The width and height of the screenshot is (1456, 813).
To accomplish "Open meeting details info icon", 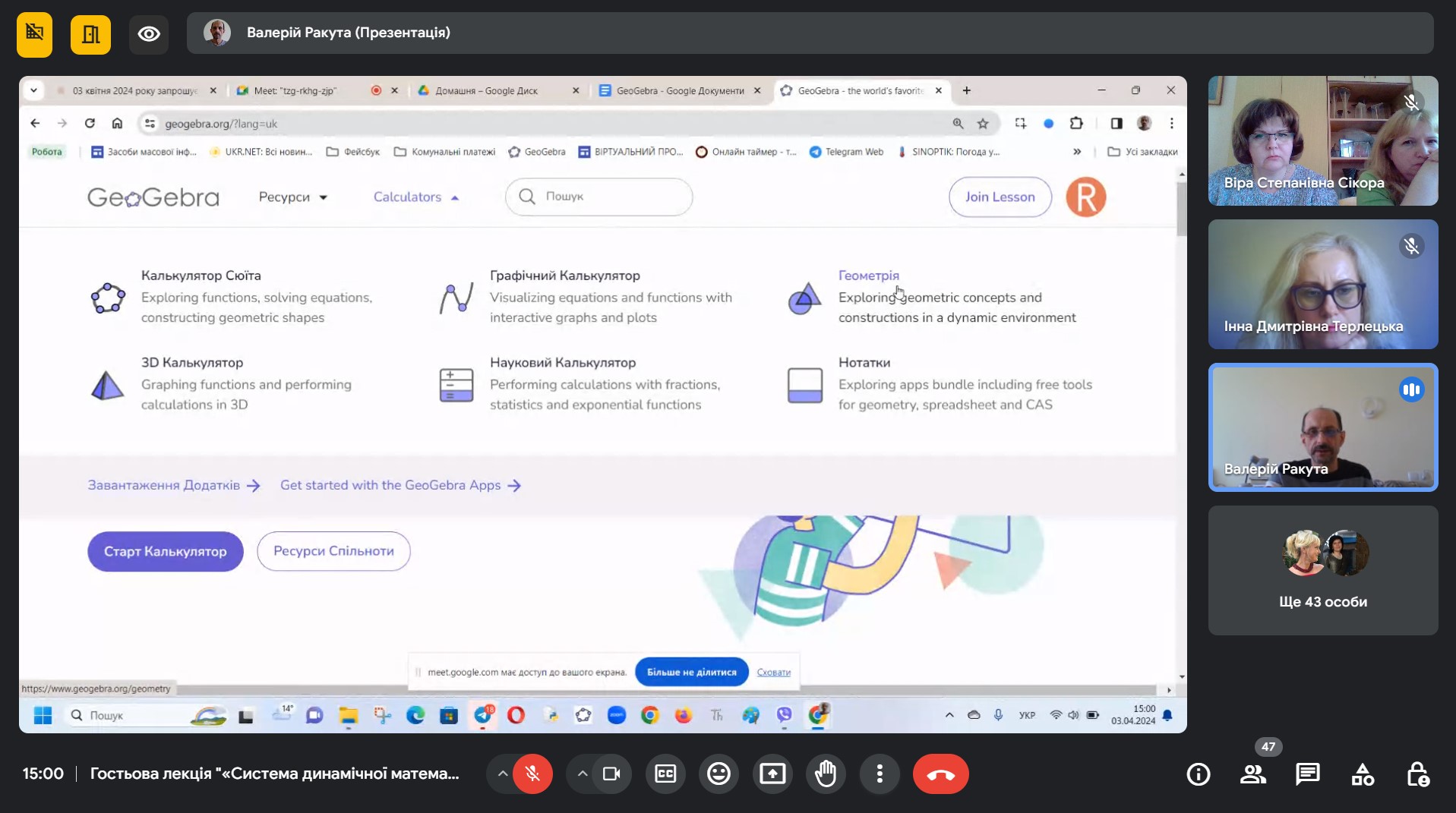I will pos(1199,774).
